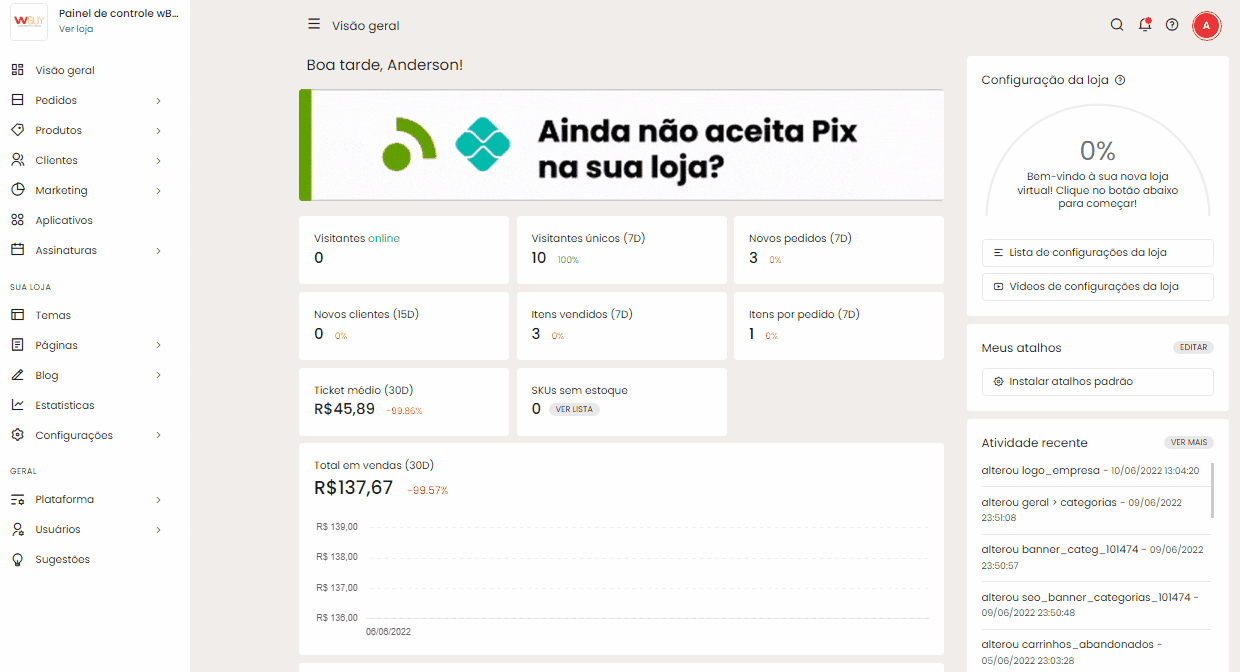Click the Estatísticas chart icon
Screen dimensions: 1240x672
tap(18, 405)
